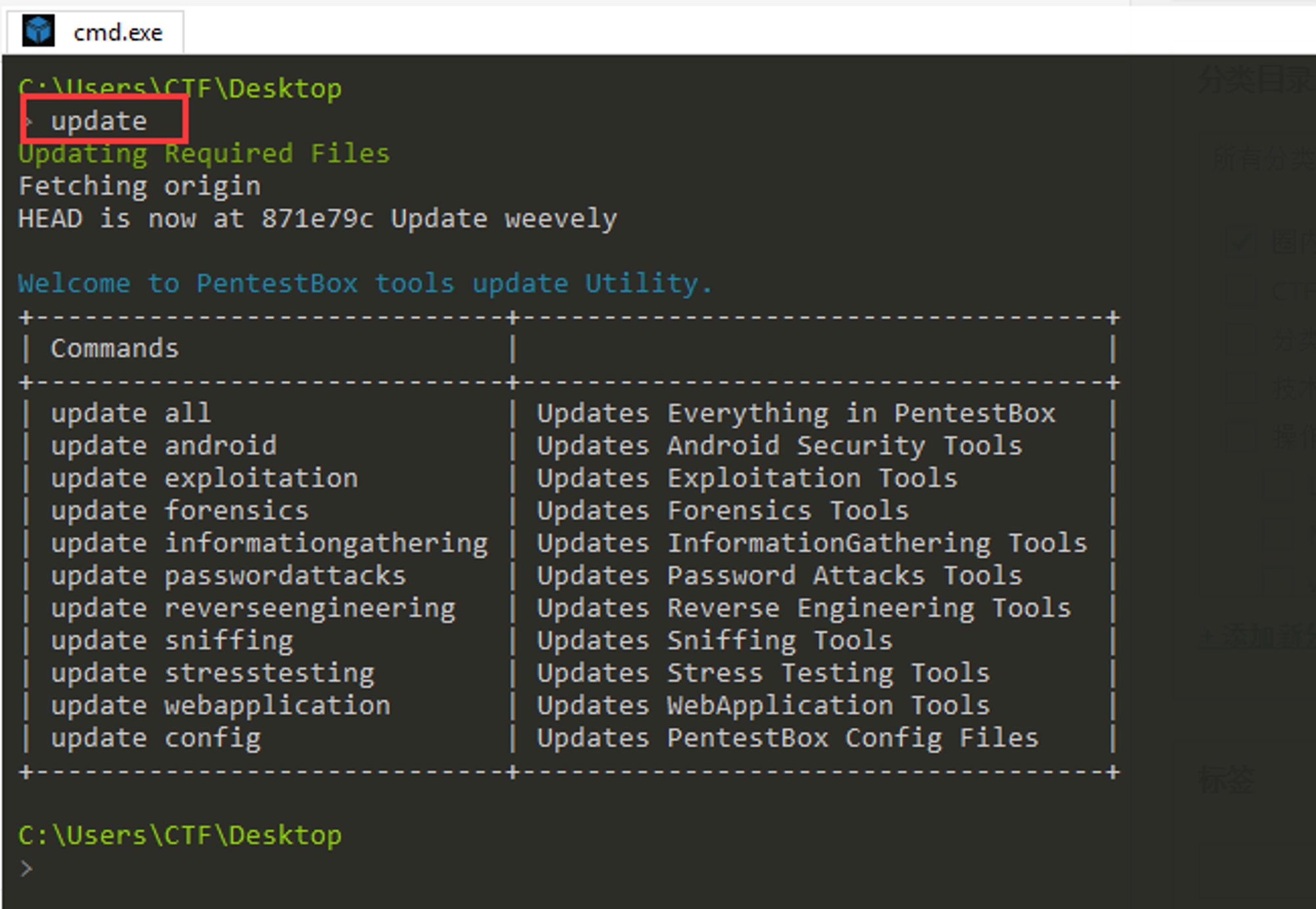Click the bottom 'C:\Users\CTF\Desktop' path line

180,836
